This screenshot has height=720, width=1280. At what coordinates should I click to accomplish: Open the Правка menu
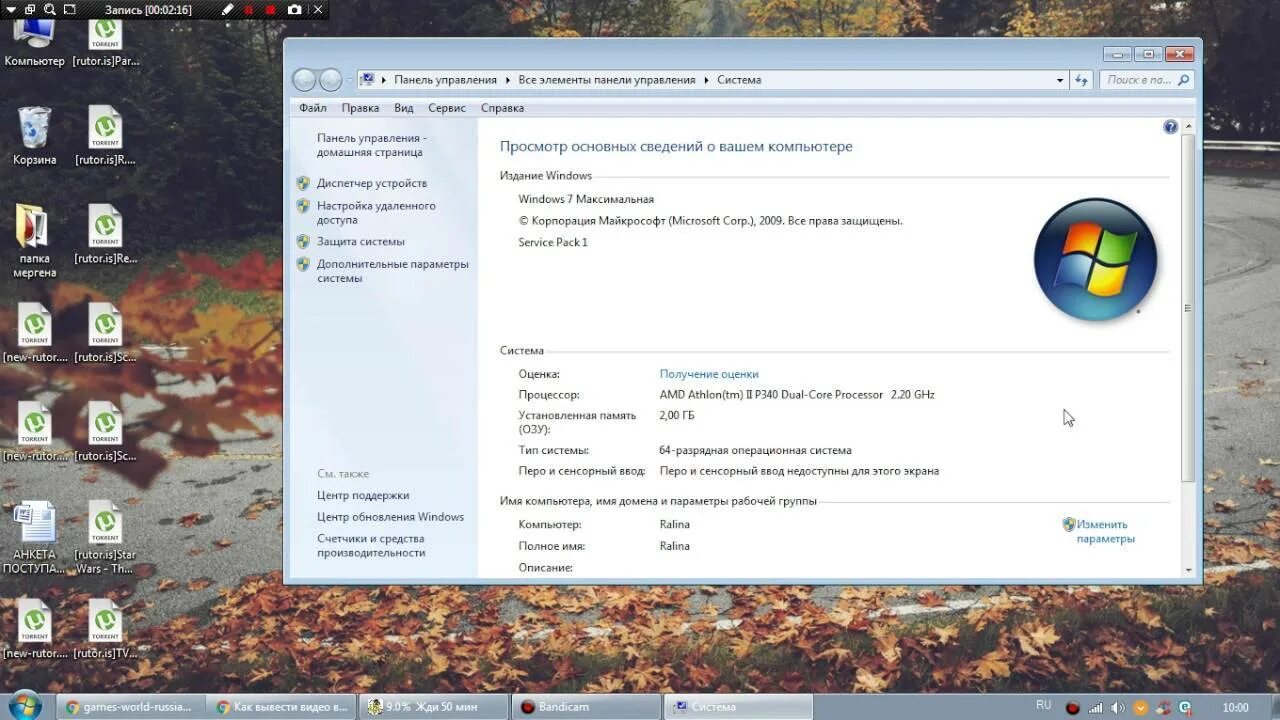pos(360,108)
